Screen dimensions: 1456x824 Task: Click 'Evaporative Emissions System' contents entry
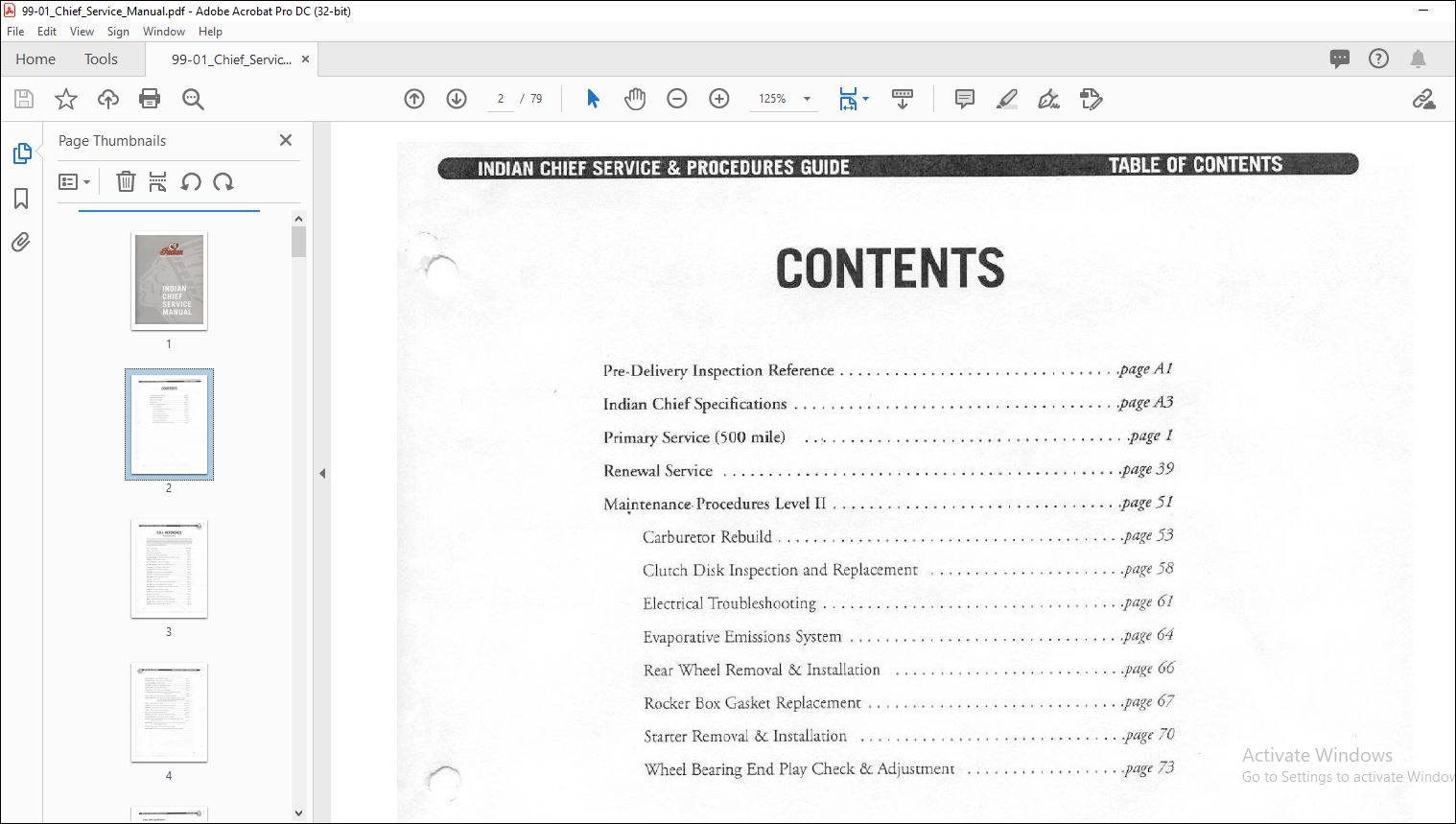(x=741, y=637)
